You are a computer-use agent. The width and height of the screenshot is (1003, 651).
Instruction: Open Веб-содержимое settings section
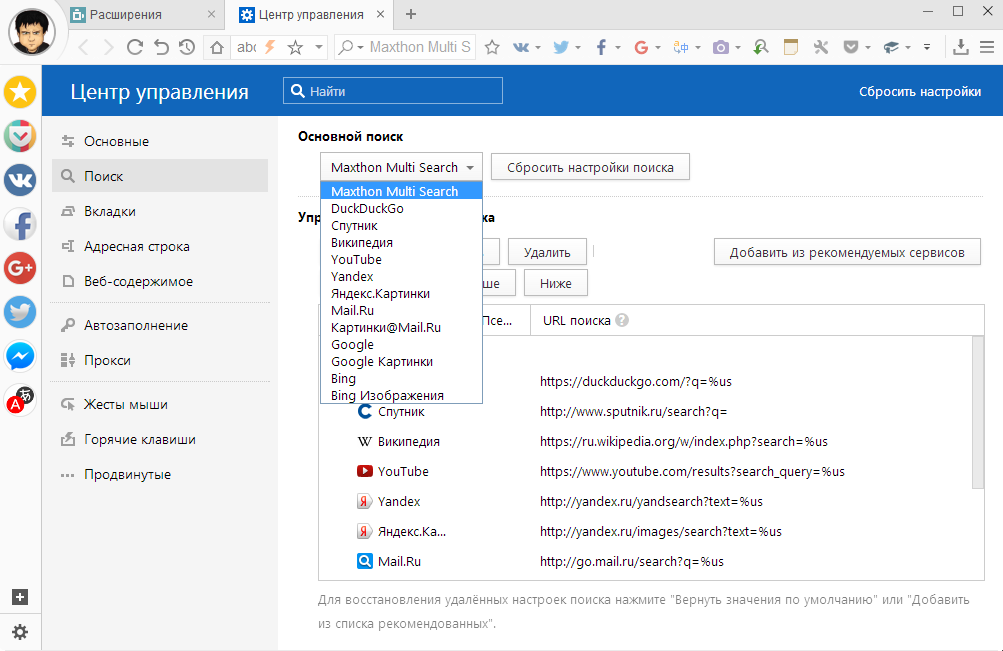coord(160,281)
